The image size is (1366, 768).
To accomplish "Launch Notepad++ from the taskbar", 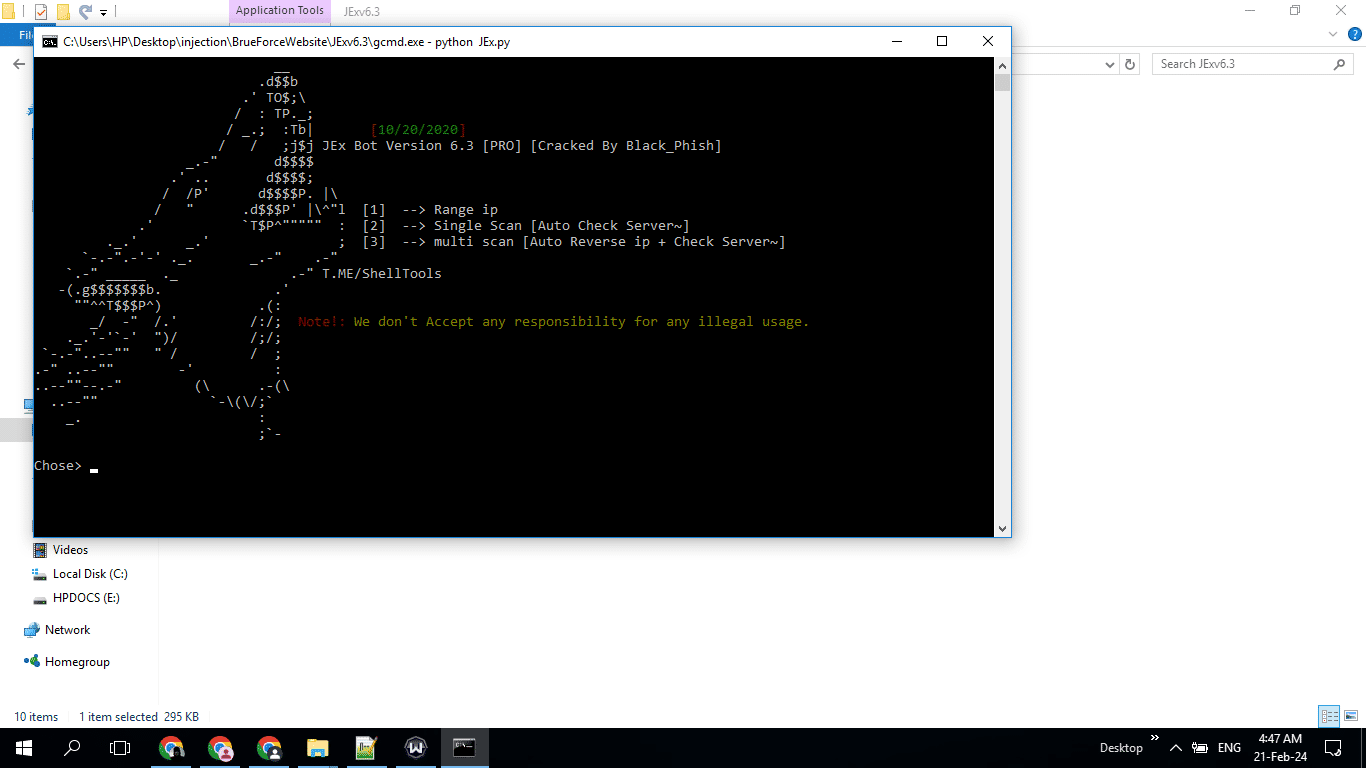I will (367, 747).
